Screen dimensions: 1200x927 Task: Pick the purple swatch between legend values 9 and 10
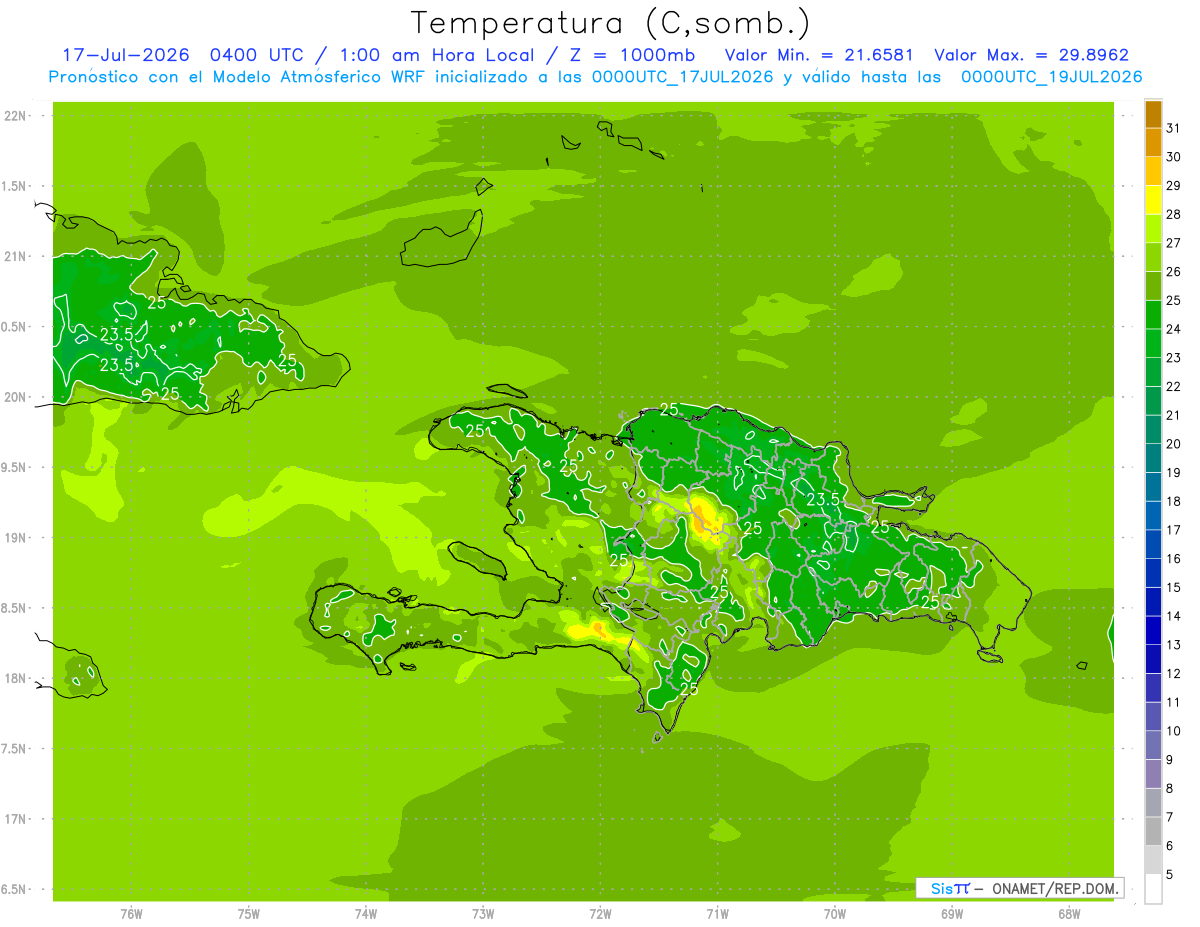click(x=1153, y=746)
